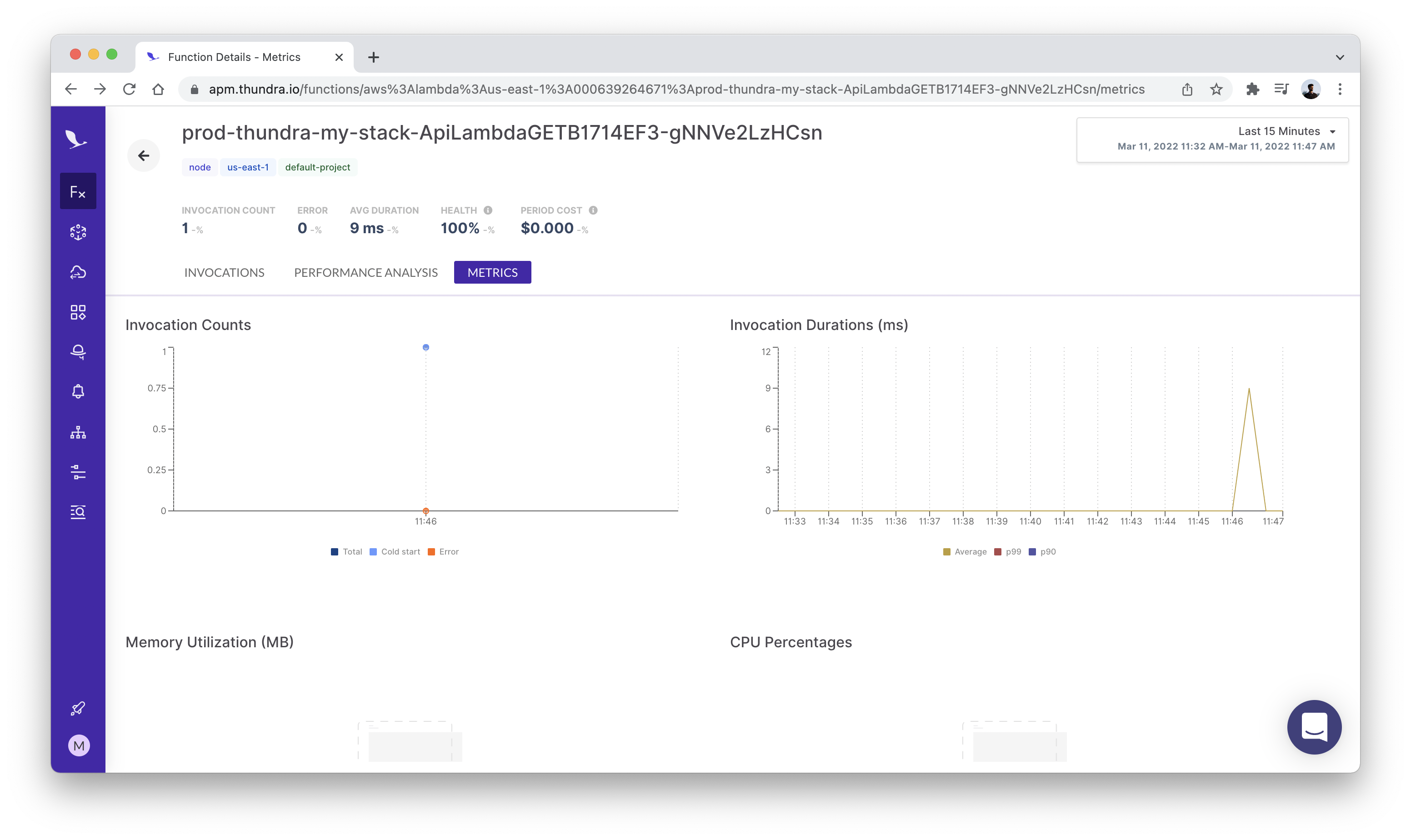Open the sidebar hexagon cluster icon

(x=78, y=232)
